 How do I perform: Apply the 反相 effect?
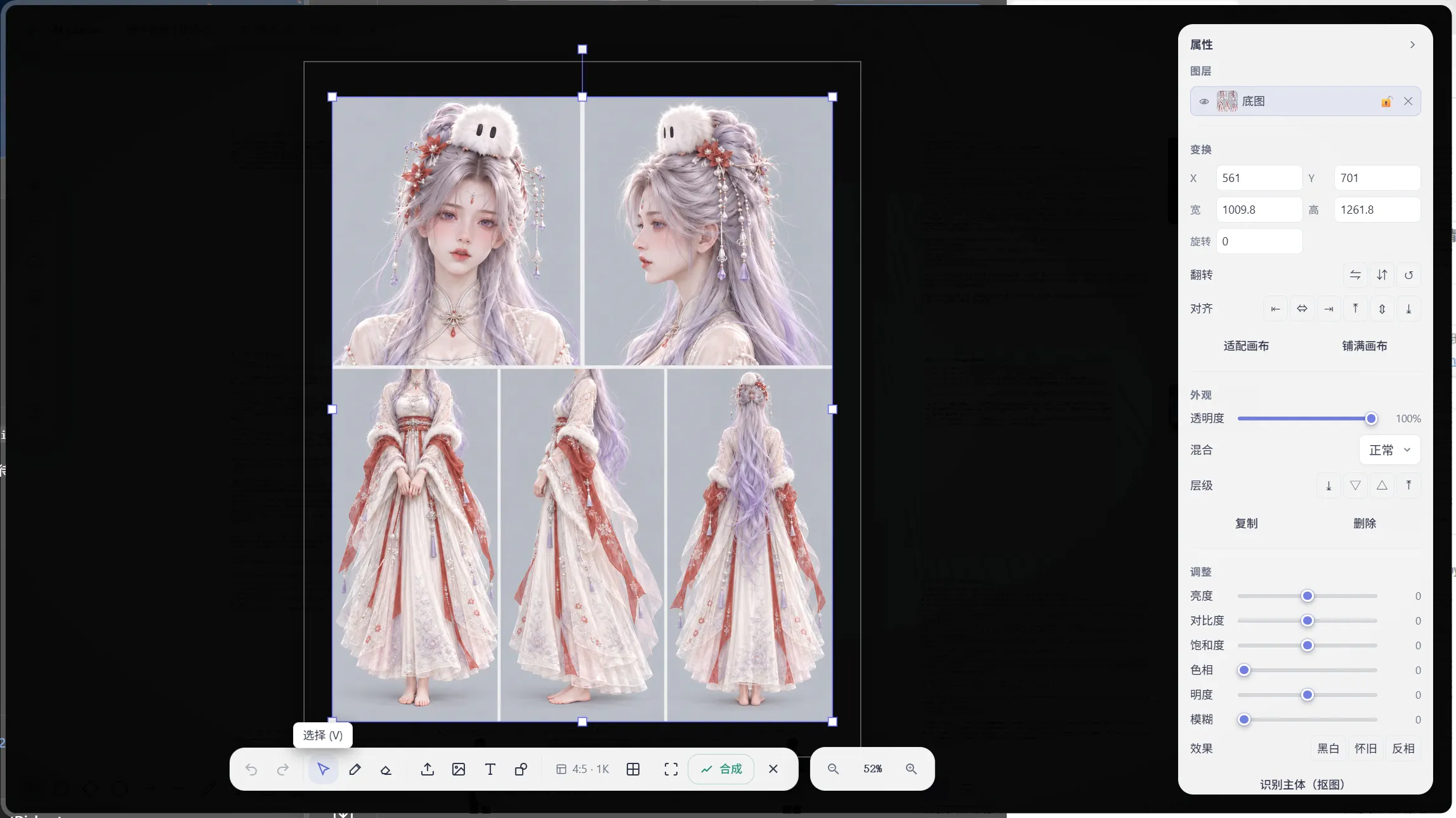coord(1403,749)
